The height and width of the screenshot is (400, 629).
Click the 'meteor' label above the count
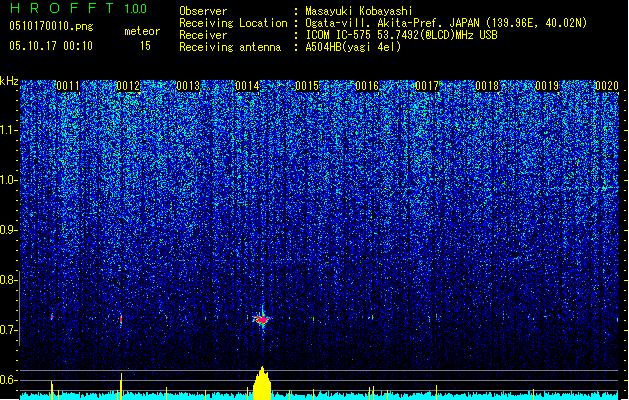(x=142, y=31)
